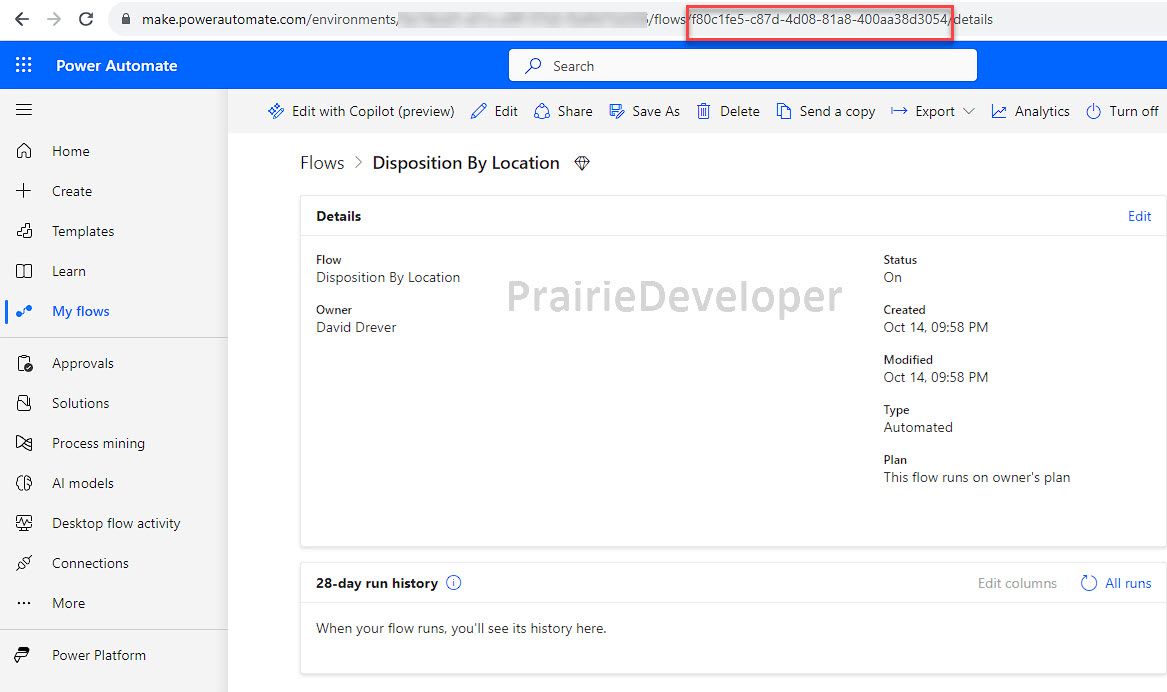
Task: Click into the Search box
Action: coord(743,65)
